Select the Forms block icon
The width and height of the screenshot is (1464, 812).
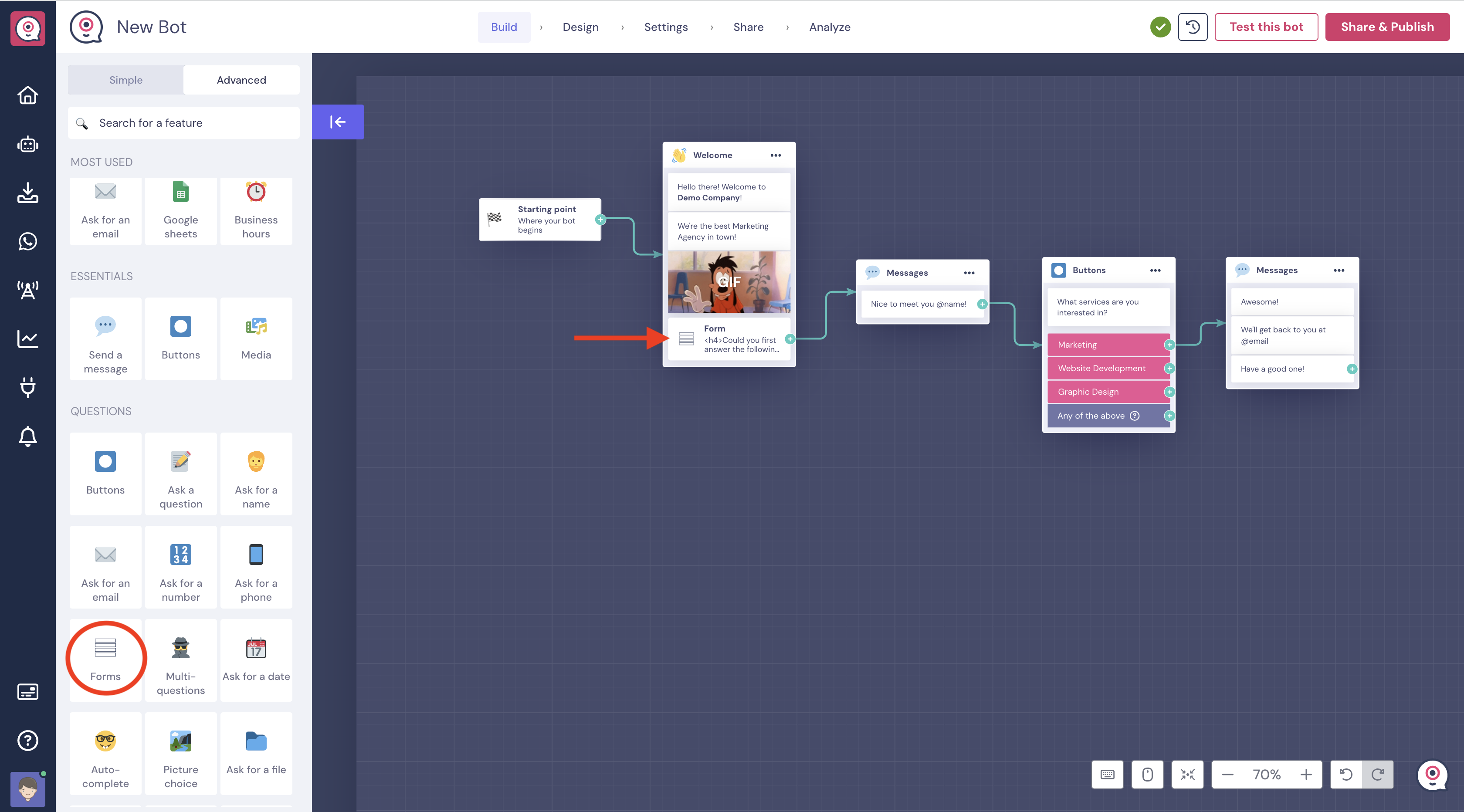tap(105, 648)
